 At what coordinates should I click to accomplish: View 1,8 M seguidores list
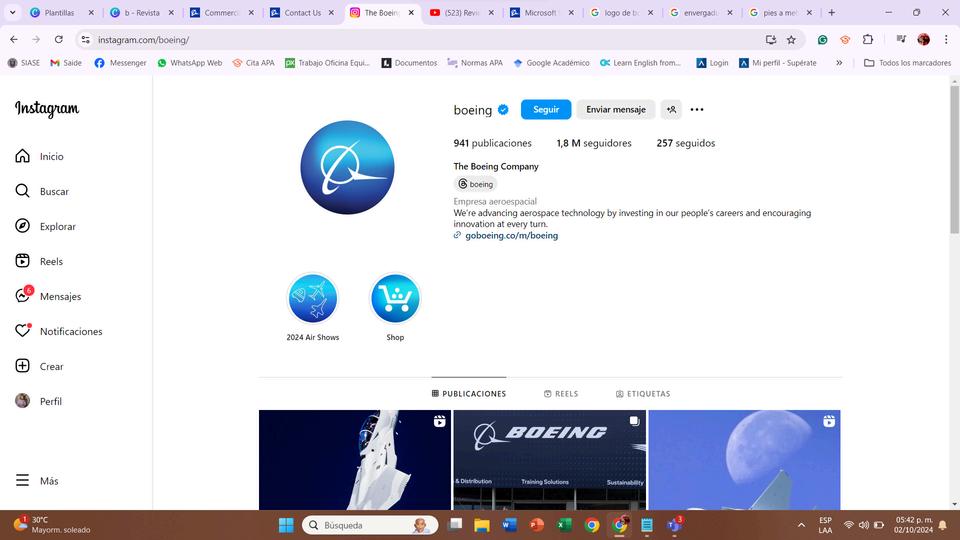tap(593, 143)
